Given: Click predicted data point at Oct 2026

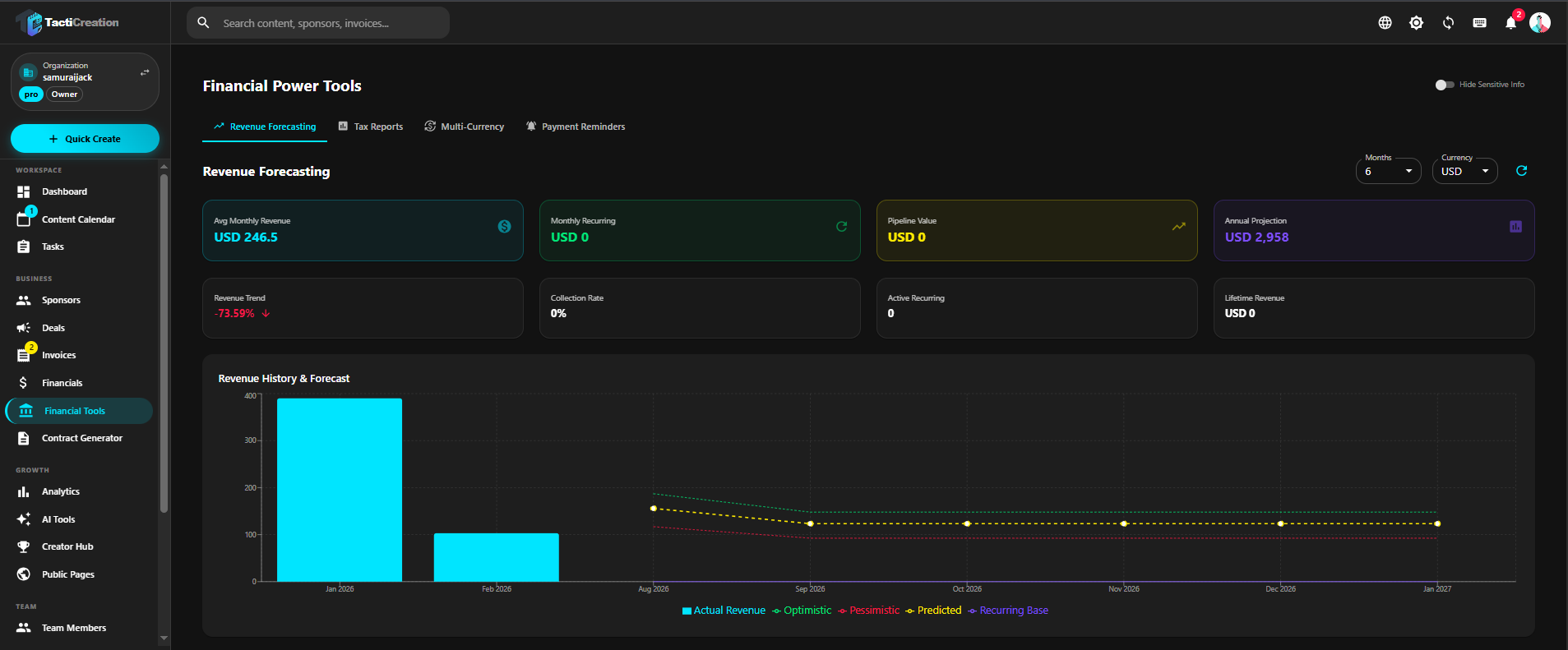Looking at the screenshot, I should point(967,523).
